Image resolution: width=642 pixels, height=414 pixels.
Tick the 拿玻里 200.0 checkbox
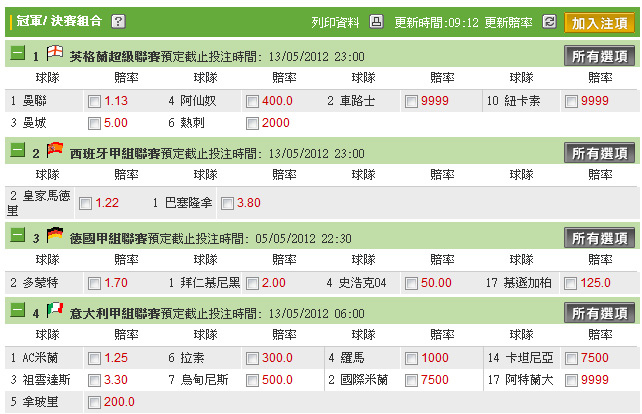(94, 403)
